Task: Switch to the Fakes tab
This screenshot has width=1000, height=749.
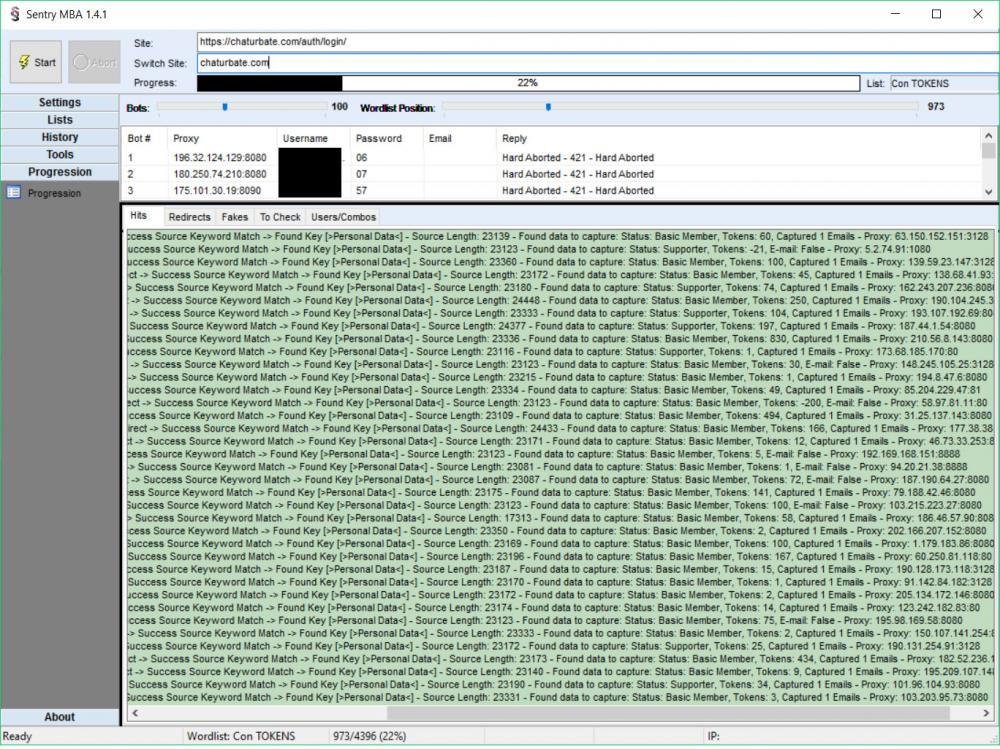Action: click(x=235, y=218)
